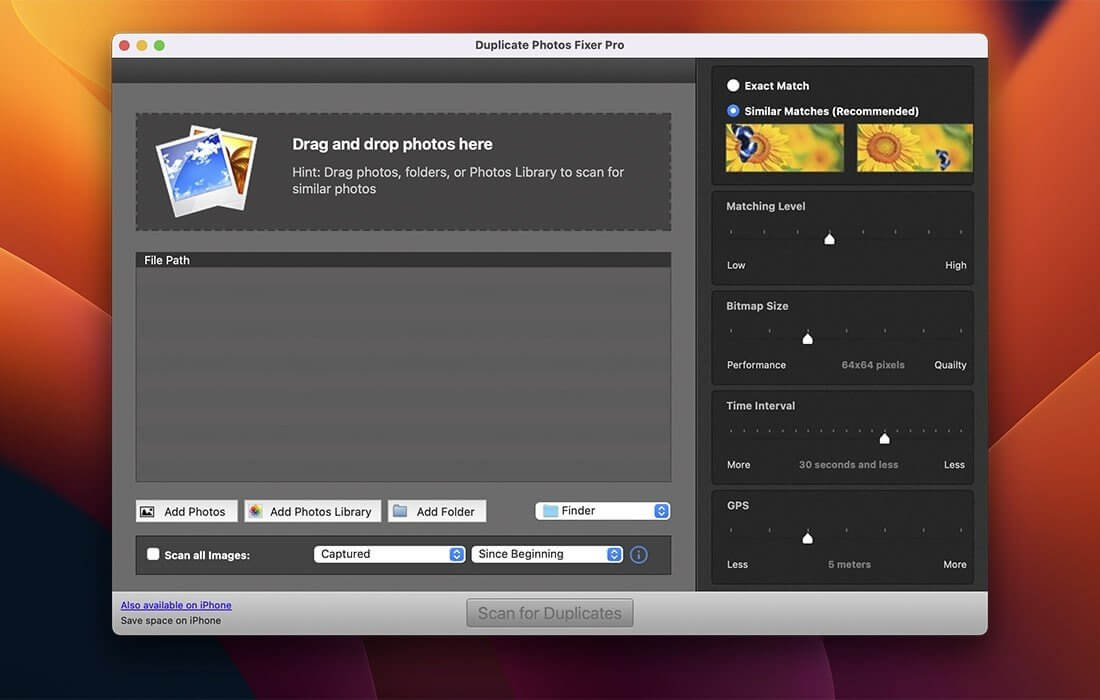The height and width of the screenshot is (700, 1100).
Task: Open the Since Beginning dropdown
Action: tap(547, 553)
